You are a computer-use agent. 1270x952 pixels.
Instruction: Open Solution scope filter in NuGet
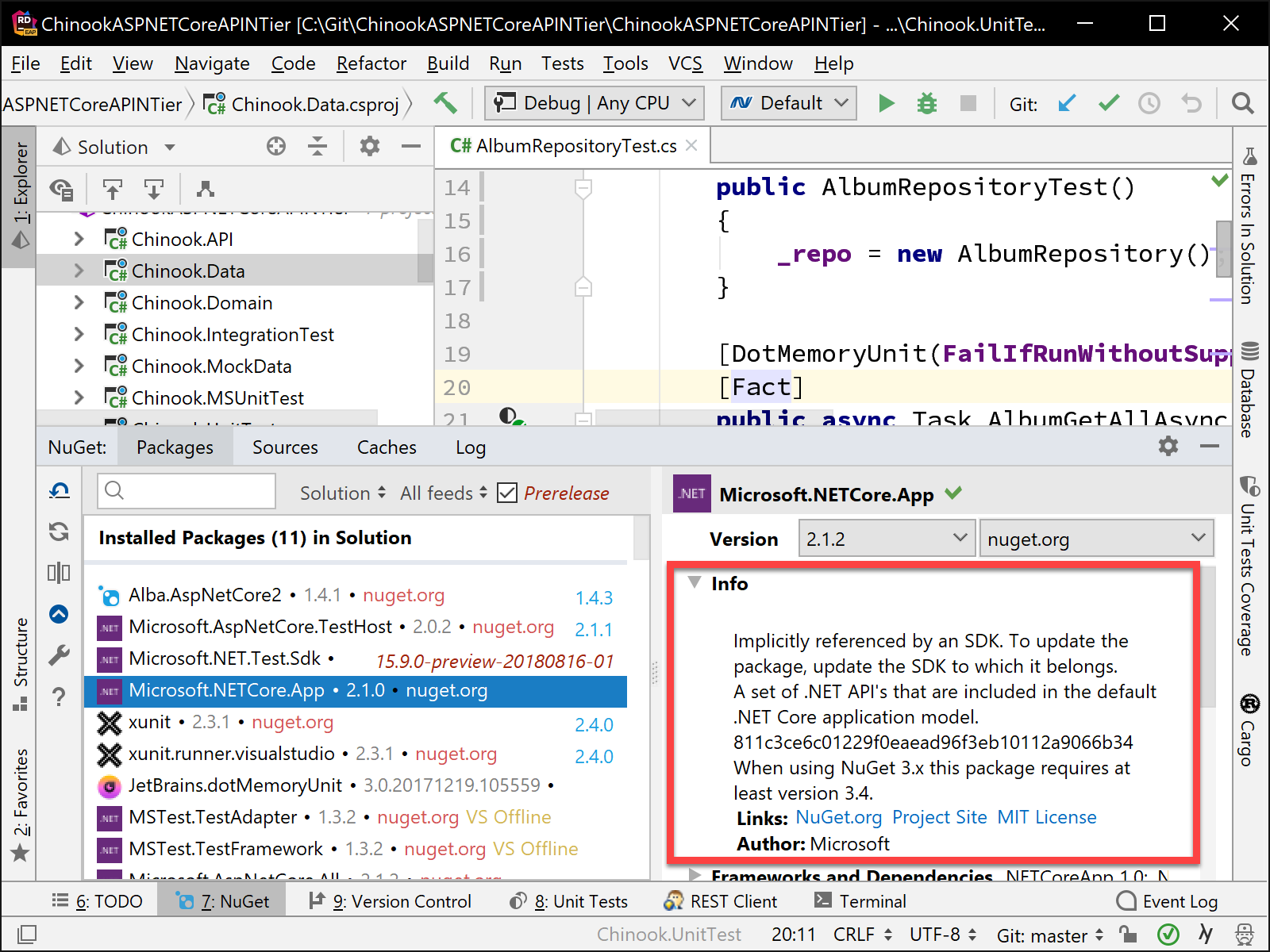pyautogui.click(x=343, y=493)
